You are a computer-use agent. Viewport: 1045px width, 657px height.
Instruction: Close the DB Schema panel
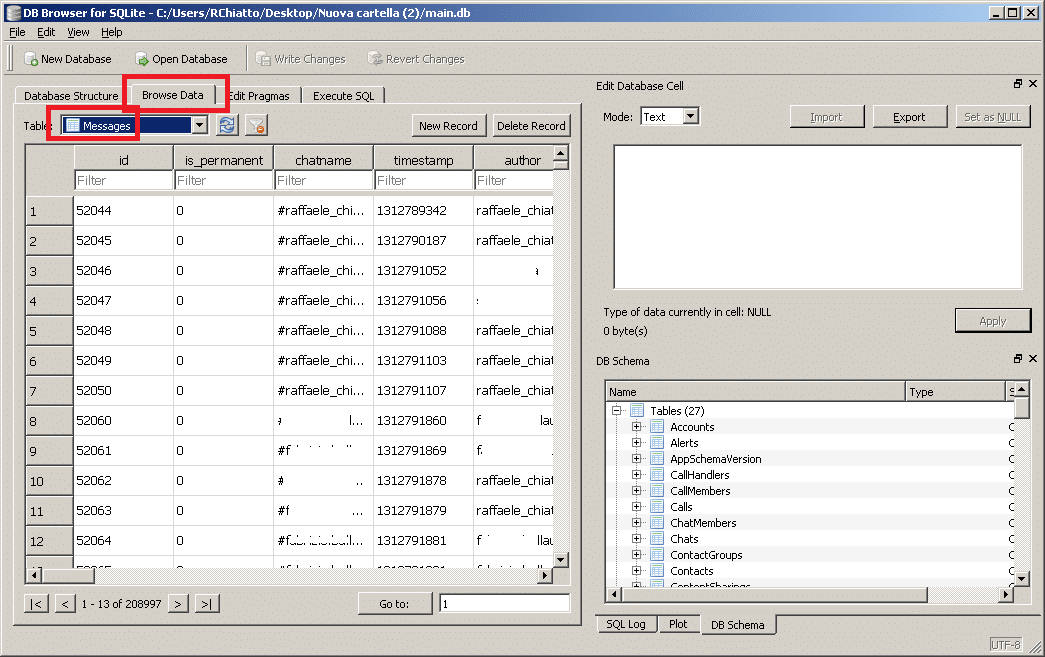pyautogui.click(x=1033, y=359)
